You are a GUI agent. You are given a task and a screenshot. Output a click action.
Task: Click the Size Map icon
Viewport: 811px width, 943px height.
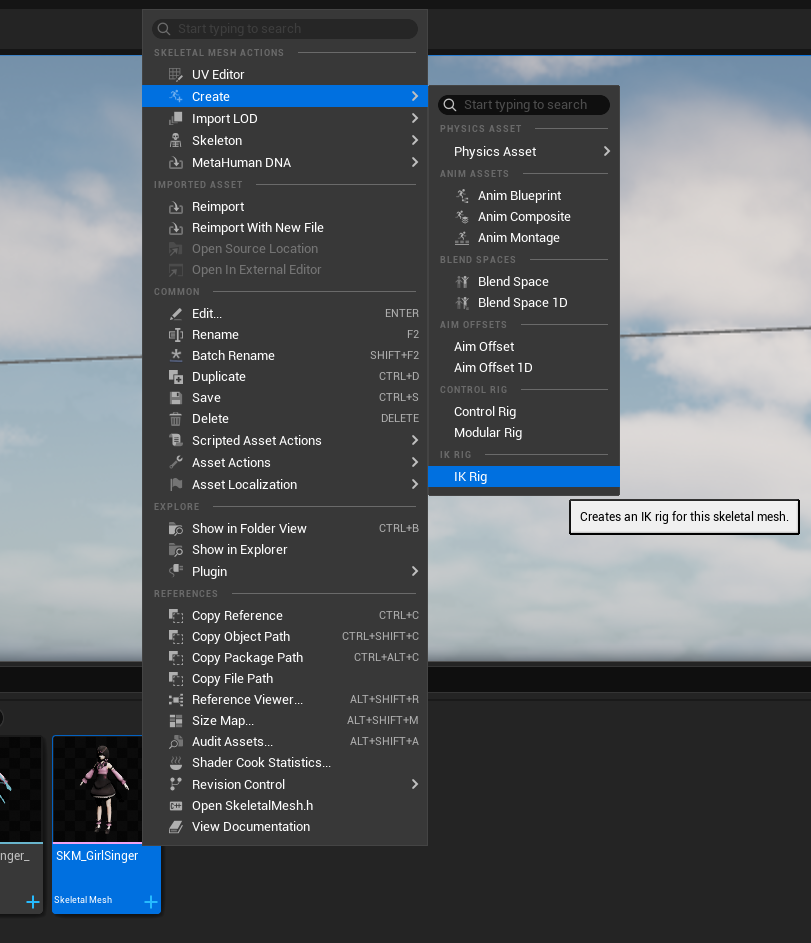pyautogui.click(x=176, y=721)
